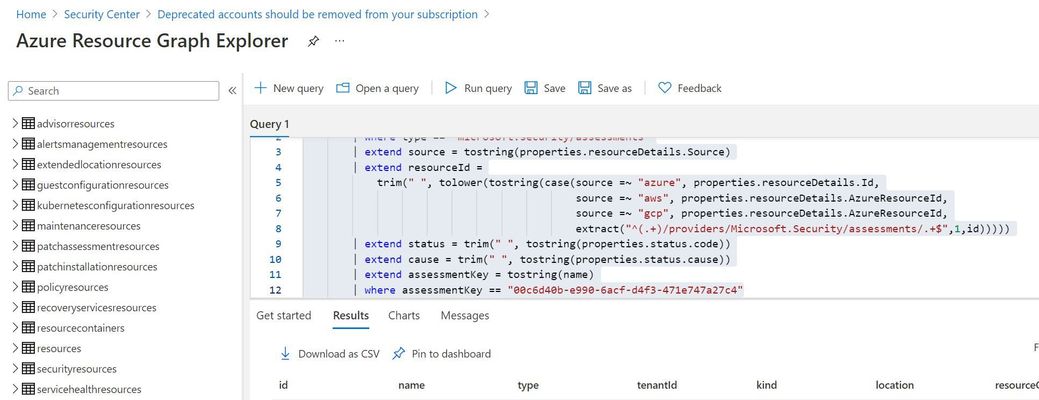The height and width of the screenshot is (400, 1039).
Task: Click the policyresources table grid icon
Action: tap(28, 287)
